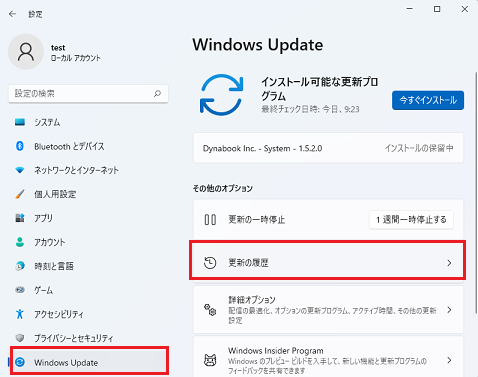Go to アプリ settings

[x=88, y=218]
